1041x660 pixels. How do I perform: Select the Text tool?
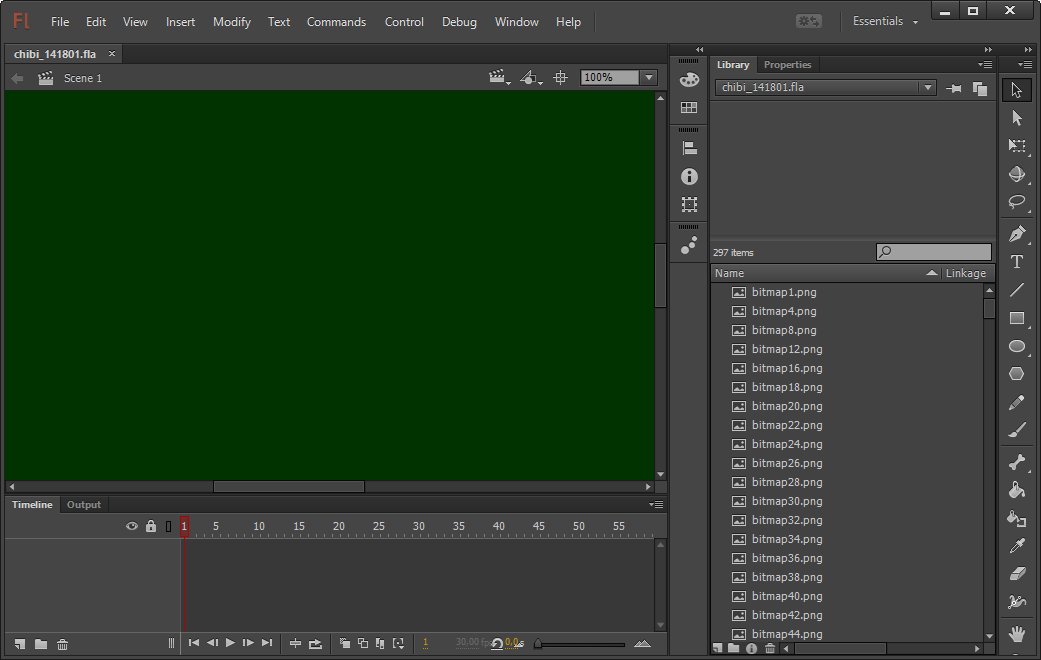coord(1017,262)
